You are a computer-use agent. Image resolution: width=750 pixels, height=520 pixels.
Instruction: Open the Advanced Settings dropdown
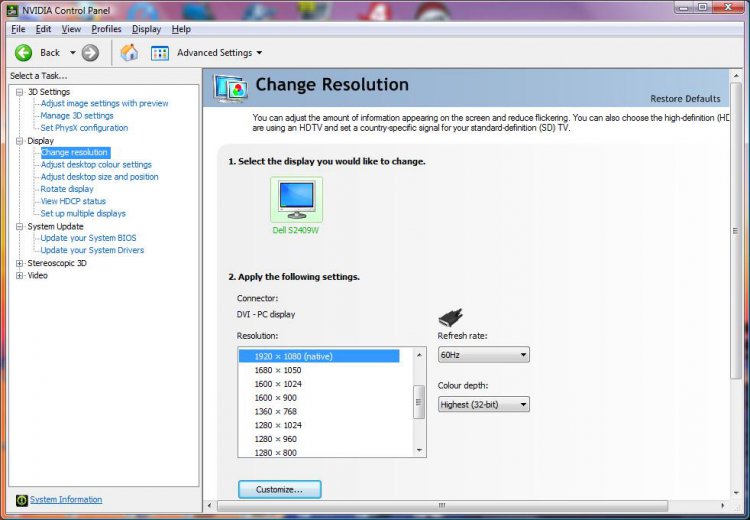pos(220,53)
